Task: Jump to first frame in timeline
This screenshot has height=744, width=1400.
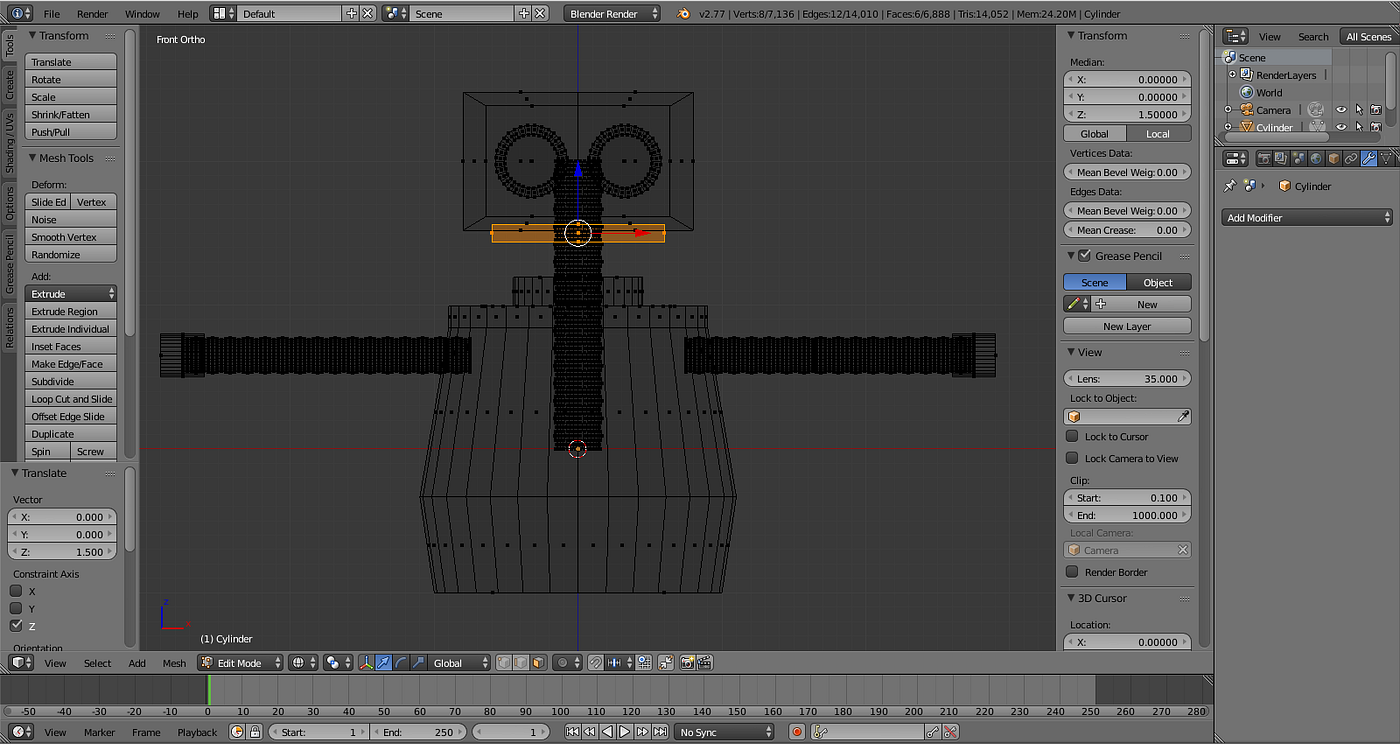Action: point(573,732)
